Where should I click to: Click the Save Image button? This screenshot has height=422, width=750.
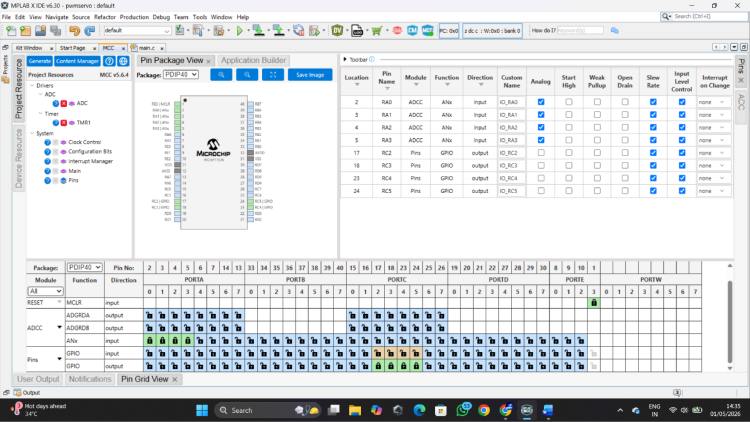click(310, 75)
